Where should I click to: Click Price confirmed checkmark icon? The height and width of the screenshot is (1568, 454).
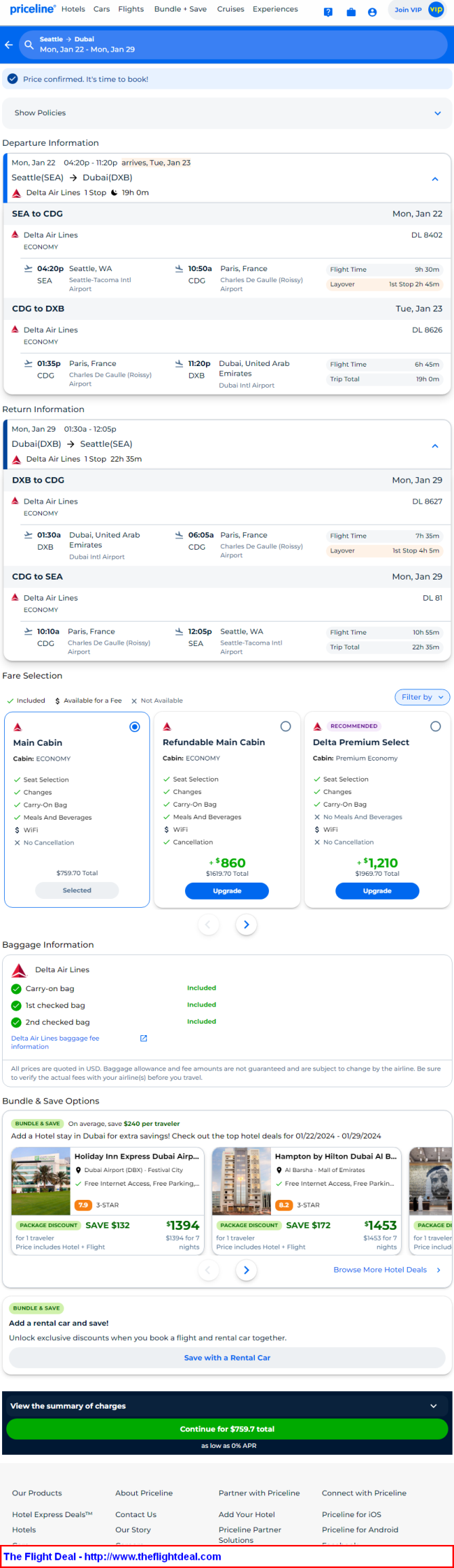tap(12, 79)
